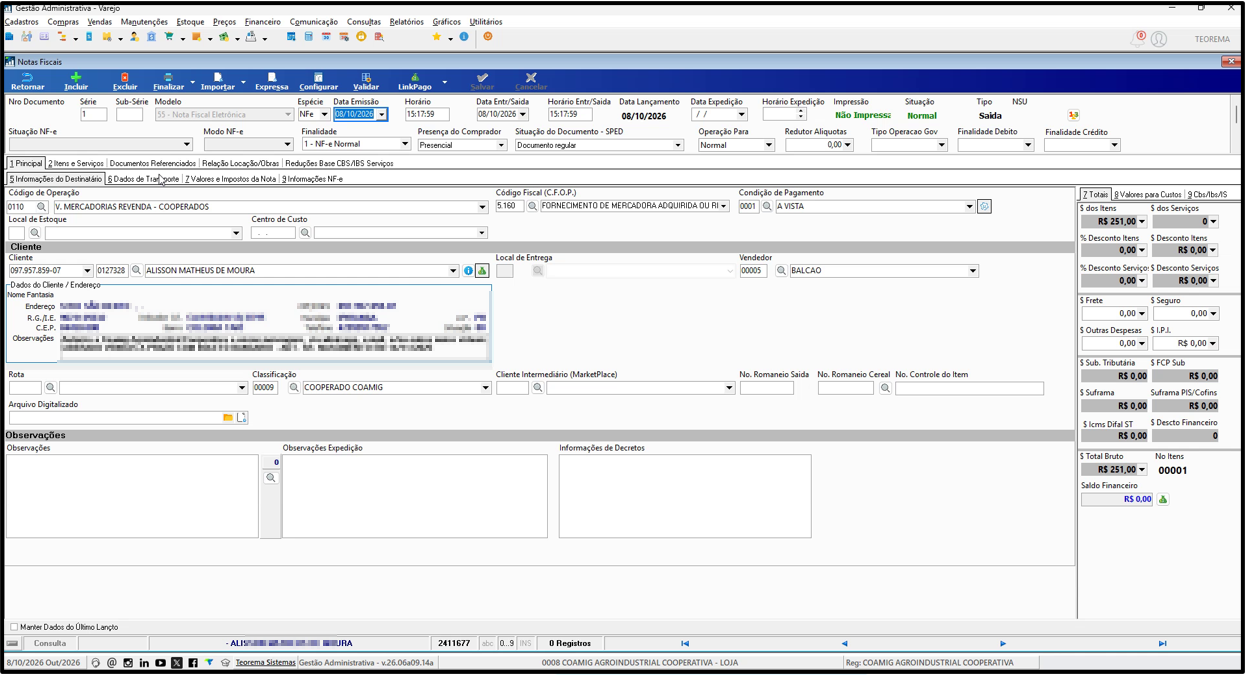Click the search icon next to Código de Operação
The image size is (1246, 675).
point(42,207)
